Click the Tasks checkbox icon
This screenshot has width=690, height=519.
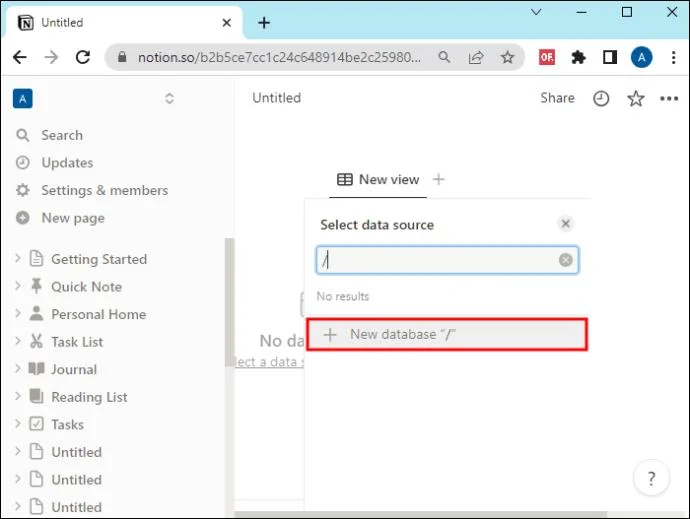(x=37, y=424)
